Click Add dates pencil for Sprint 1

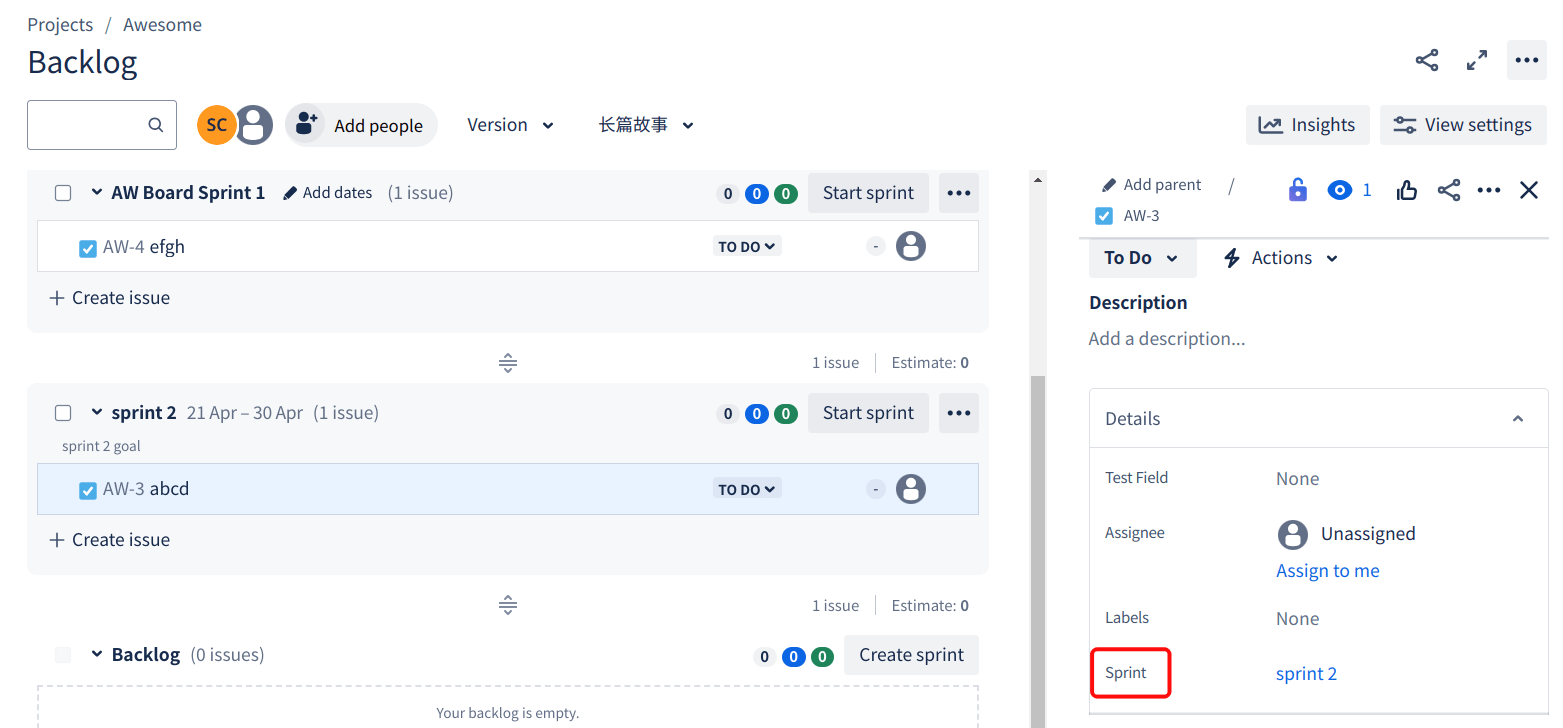[x=328, y=192]
